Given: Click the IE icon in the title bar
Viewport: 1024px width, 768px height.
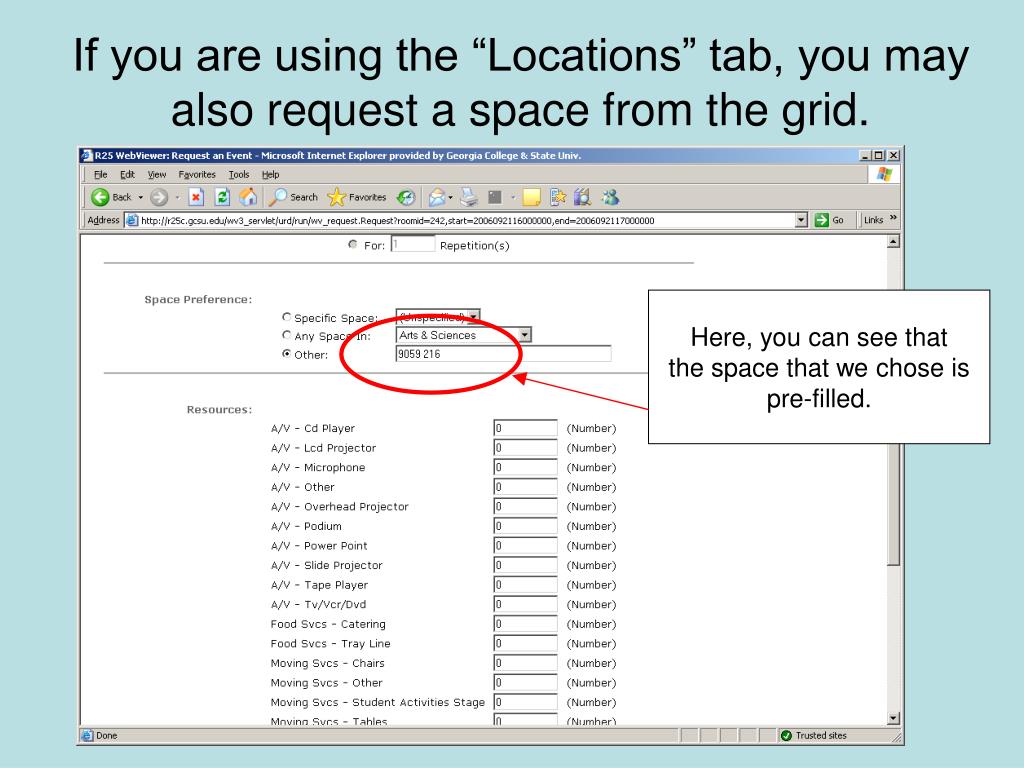Looking at the screenshot, I should click(x=87, y=155).
